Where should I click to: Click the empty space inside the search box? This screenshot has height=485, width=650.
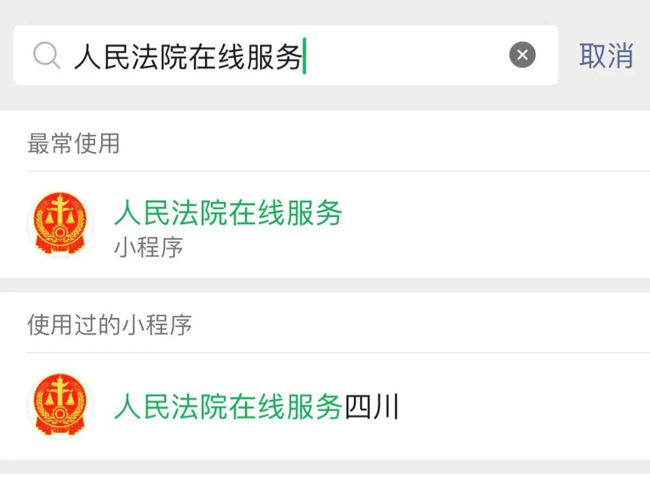tap(406, 55)
